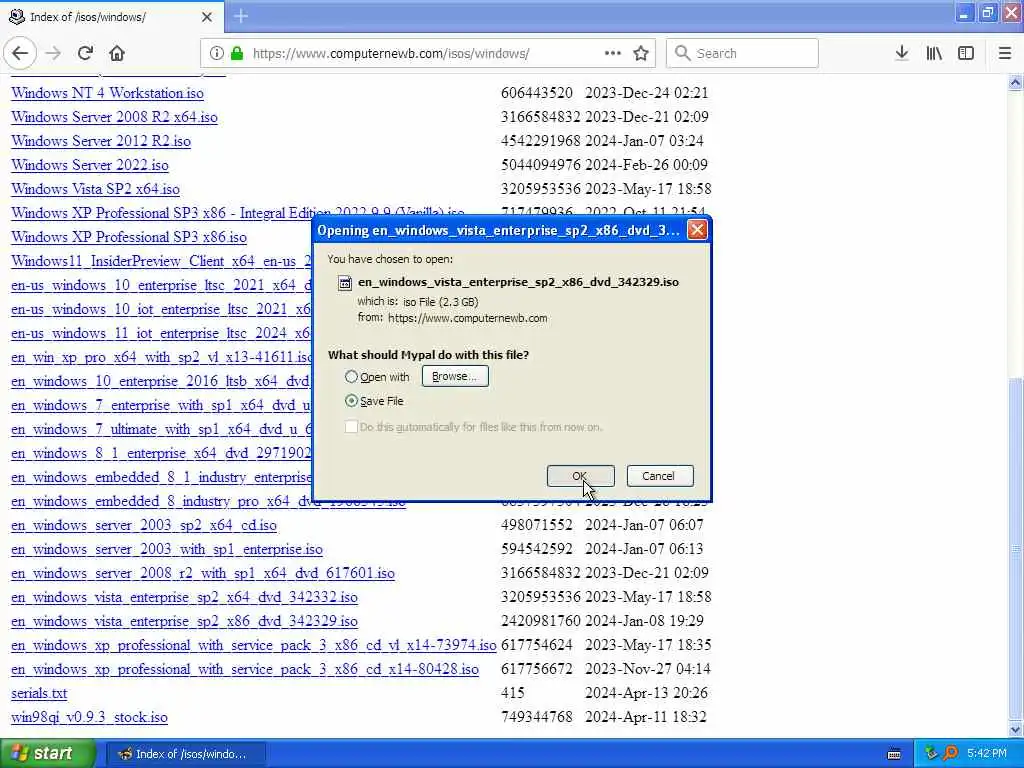Confirm download with OK button

[580, 476]
